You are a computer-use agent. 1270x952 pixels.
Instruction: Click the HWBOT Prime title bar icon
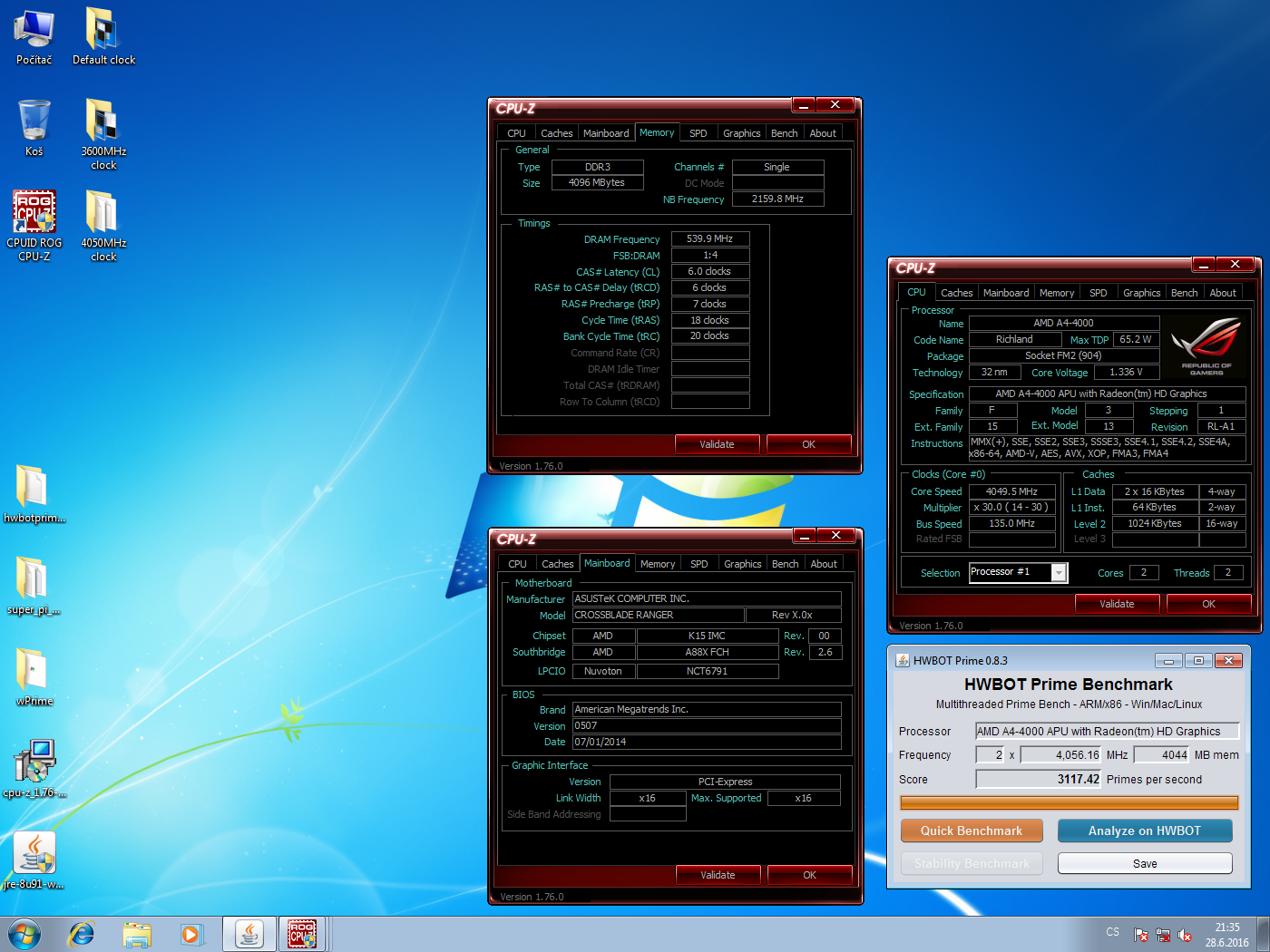(903, 660)
